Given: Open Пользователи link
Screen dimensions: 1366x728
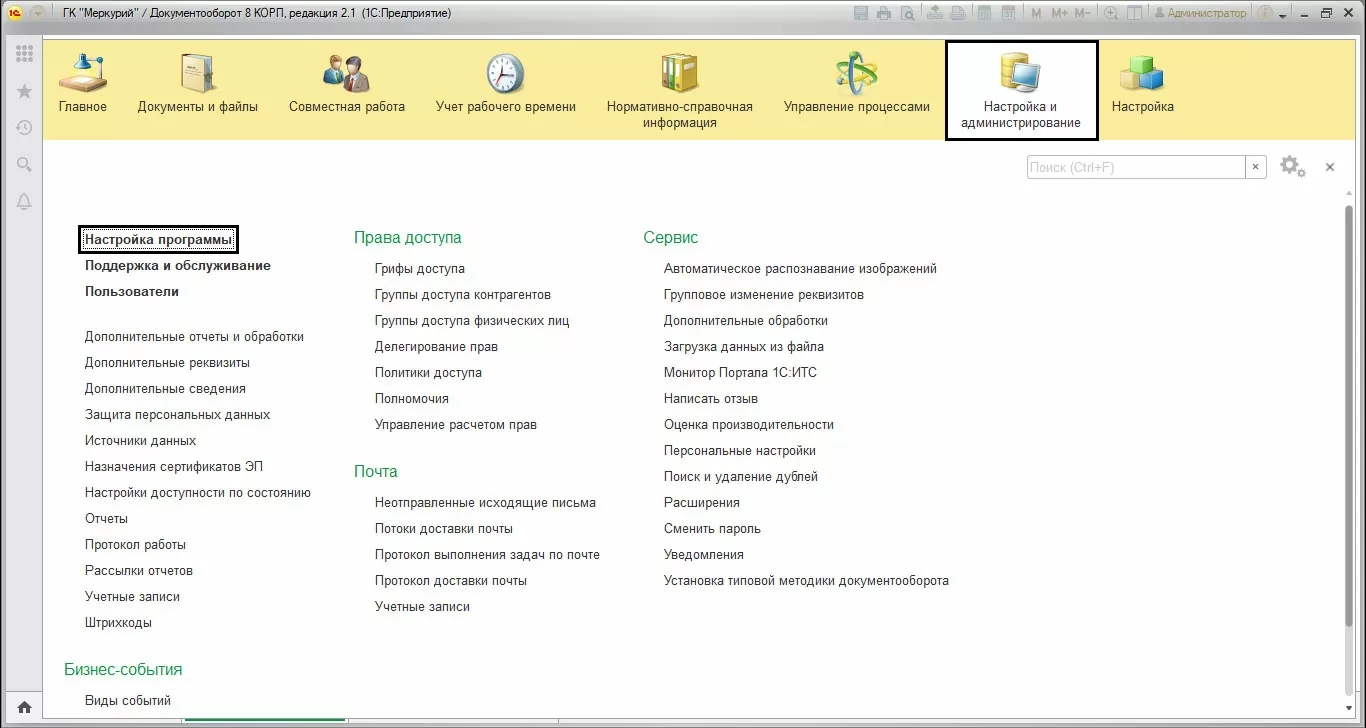Looking at the screenshot, I should coord(132,292).
